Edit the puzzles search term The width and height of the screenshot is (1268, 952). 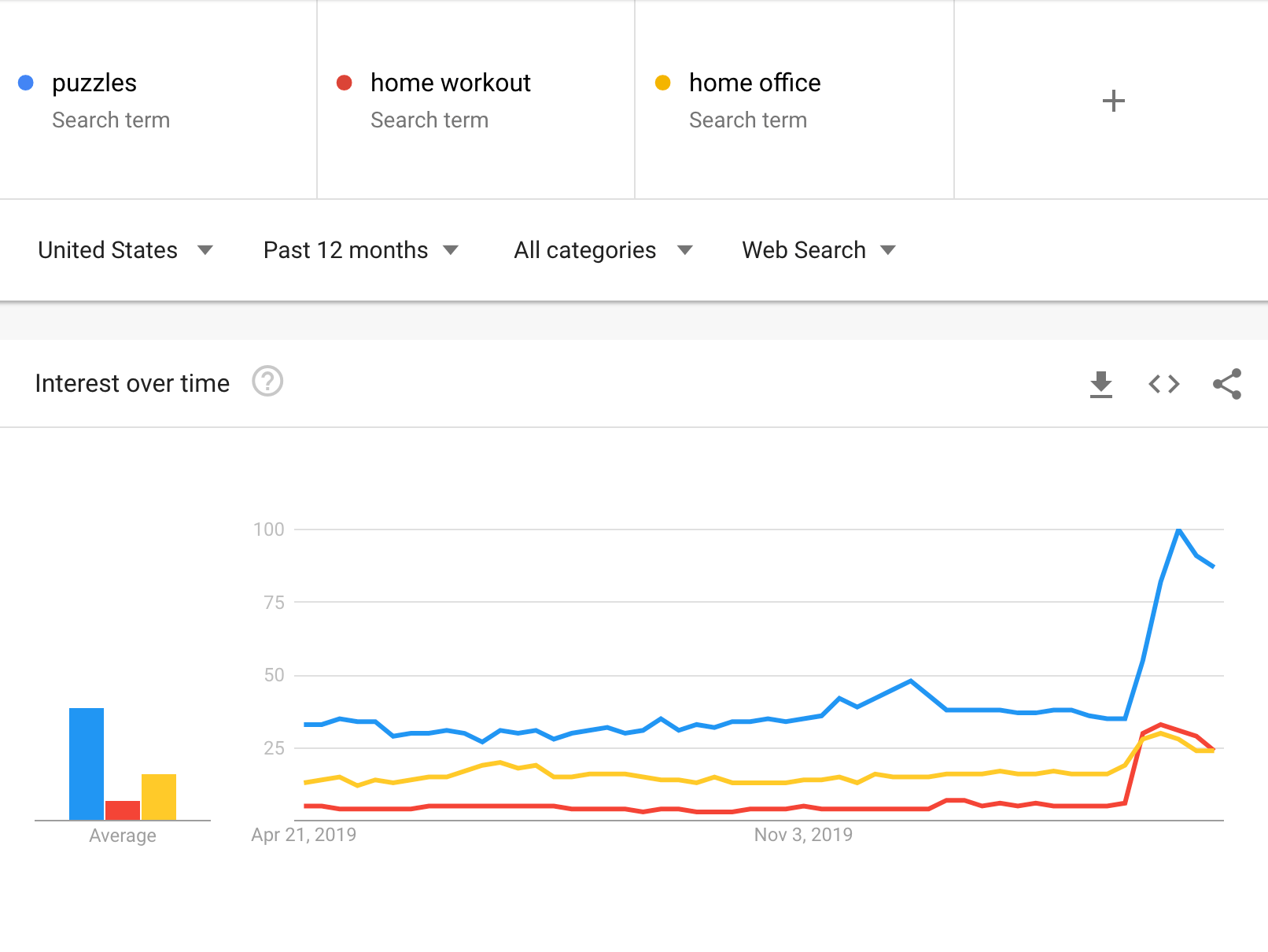point(94,83)
